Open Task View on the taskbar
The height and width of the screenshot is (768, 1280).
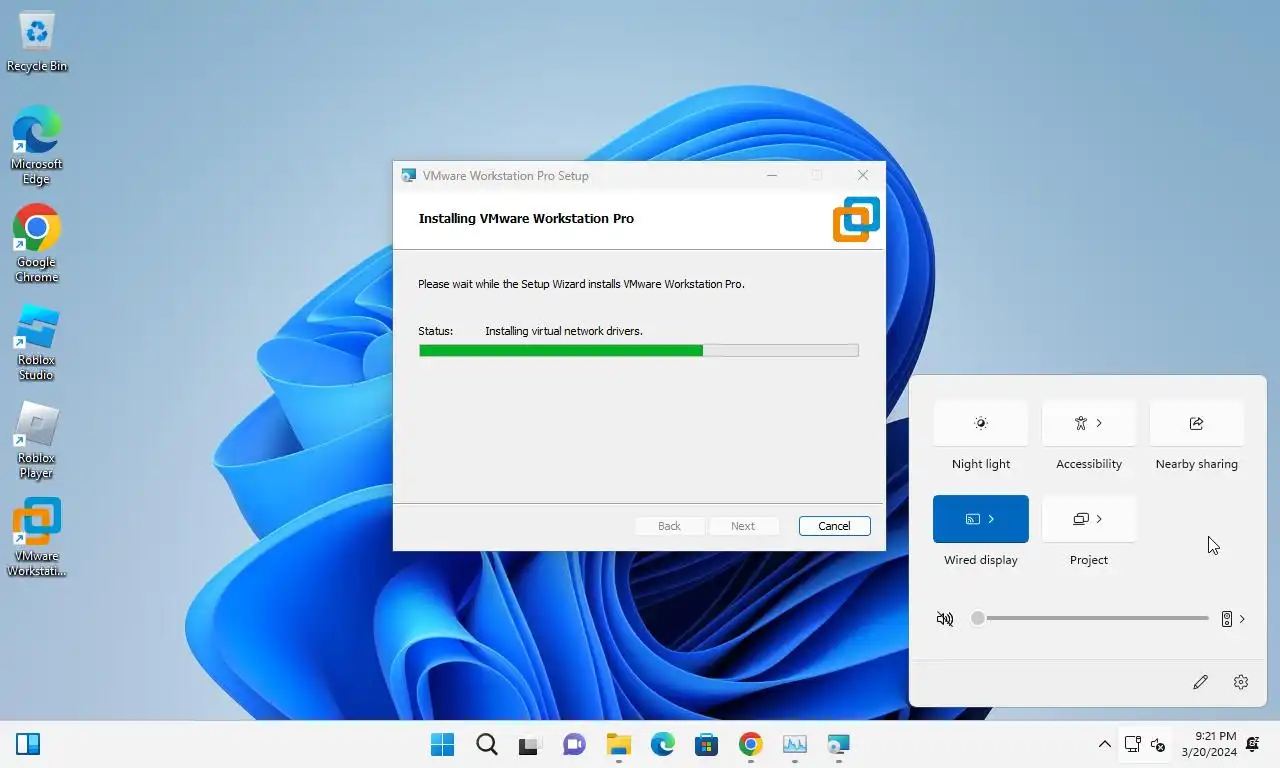coord(529,744)
